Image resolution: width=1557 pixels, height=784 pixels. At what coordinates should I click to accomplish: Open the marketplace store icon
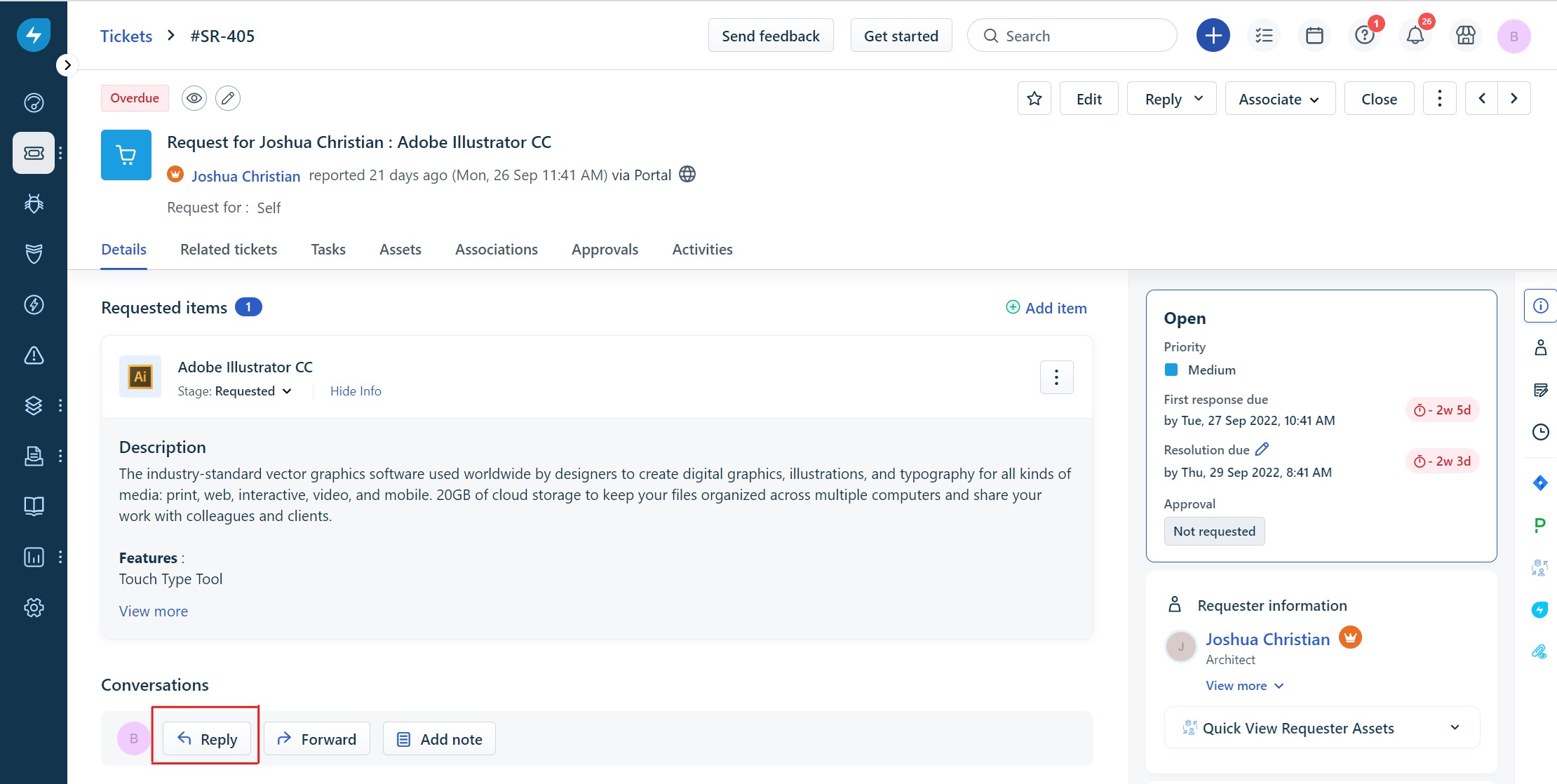pyautogui.click(x=1465, y=36)
